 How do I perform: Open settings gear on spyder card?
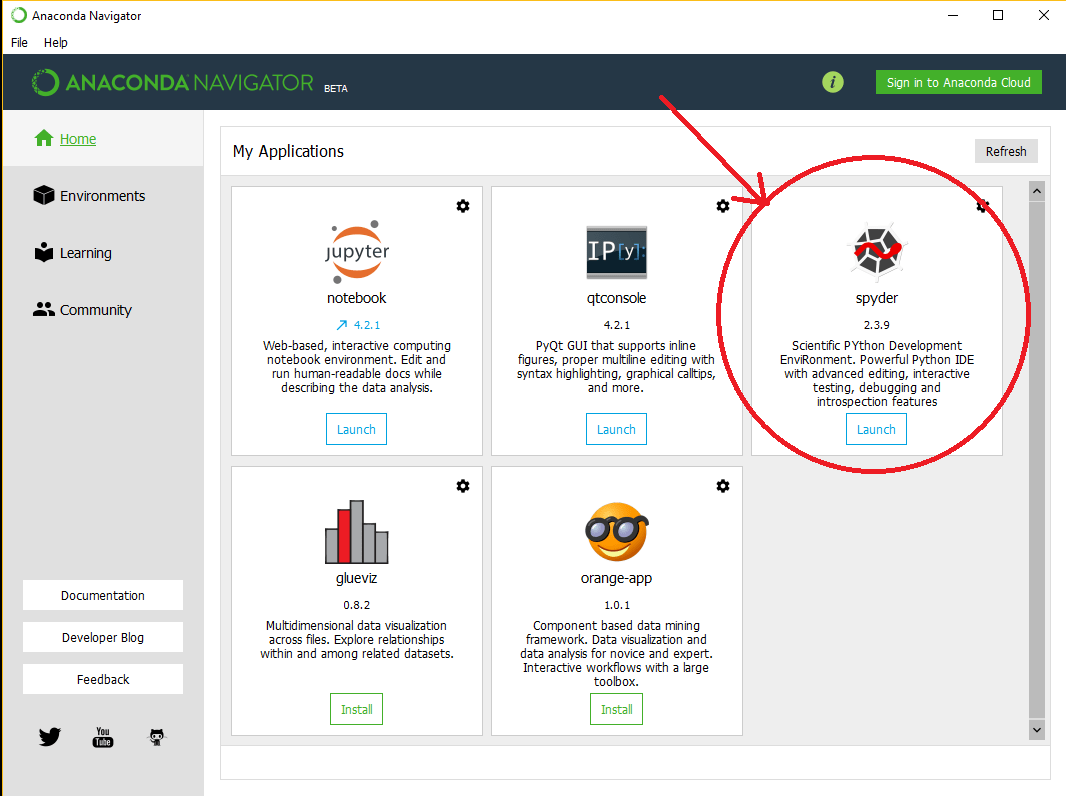pyautogui.click(x=983, y=206)
